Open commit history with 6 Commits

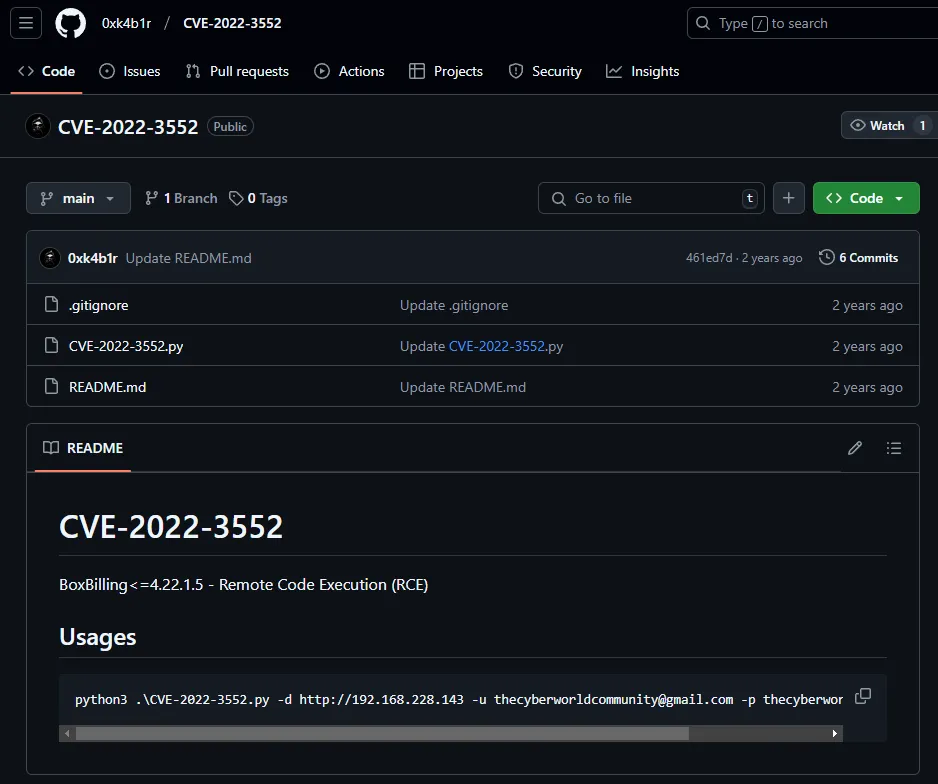click(858, 258)
